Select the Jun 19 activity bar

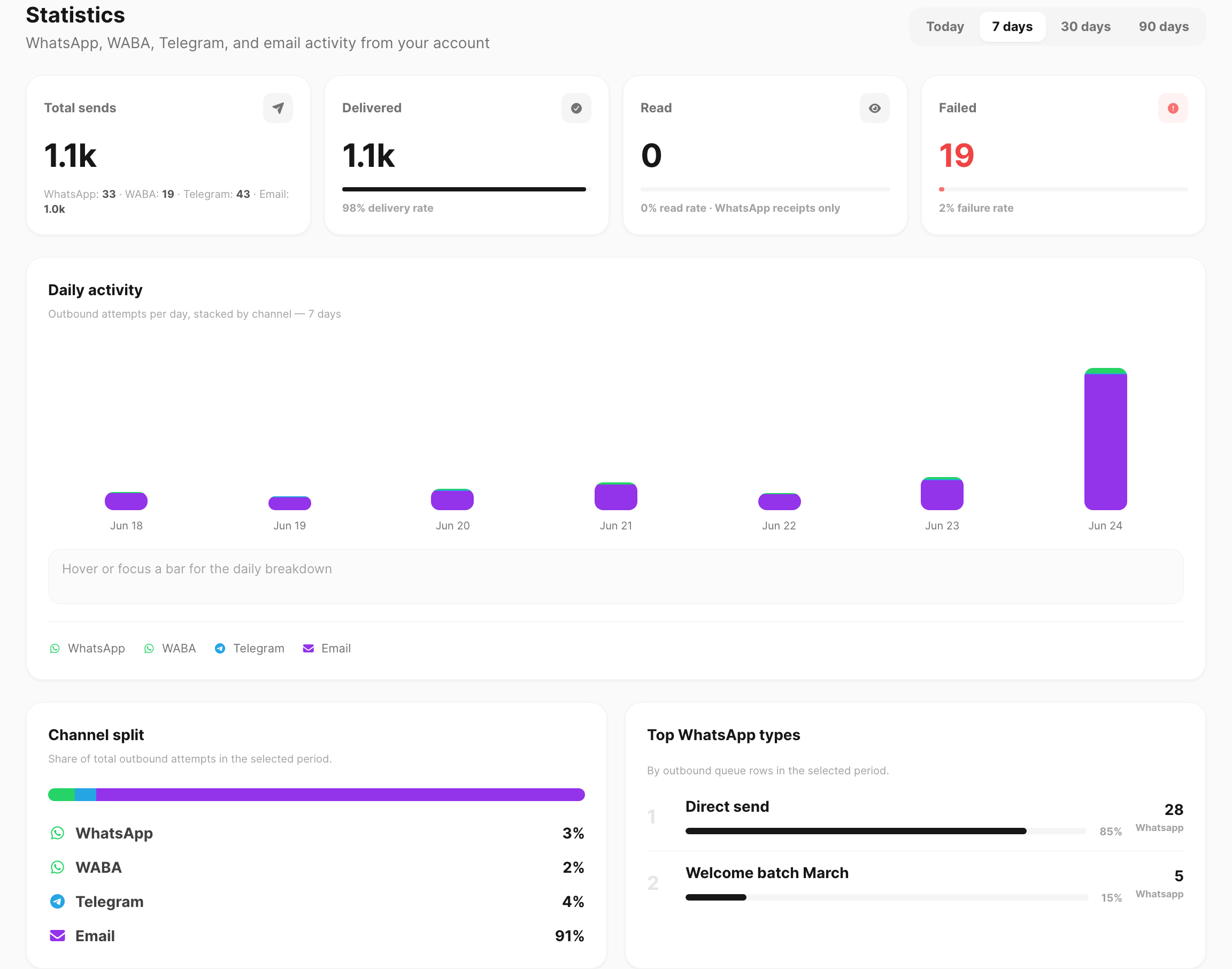tap(289, 503)
